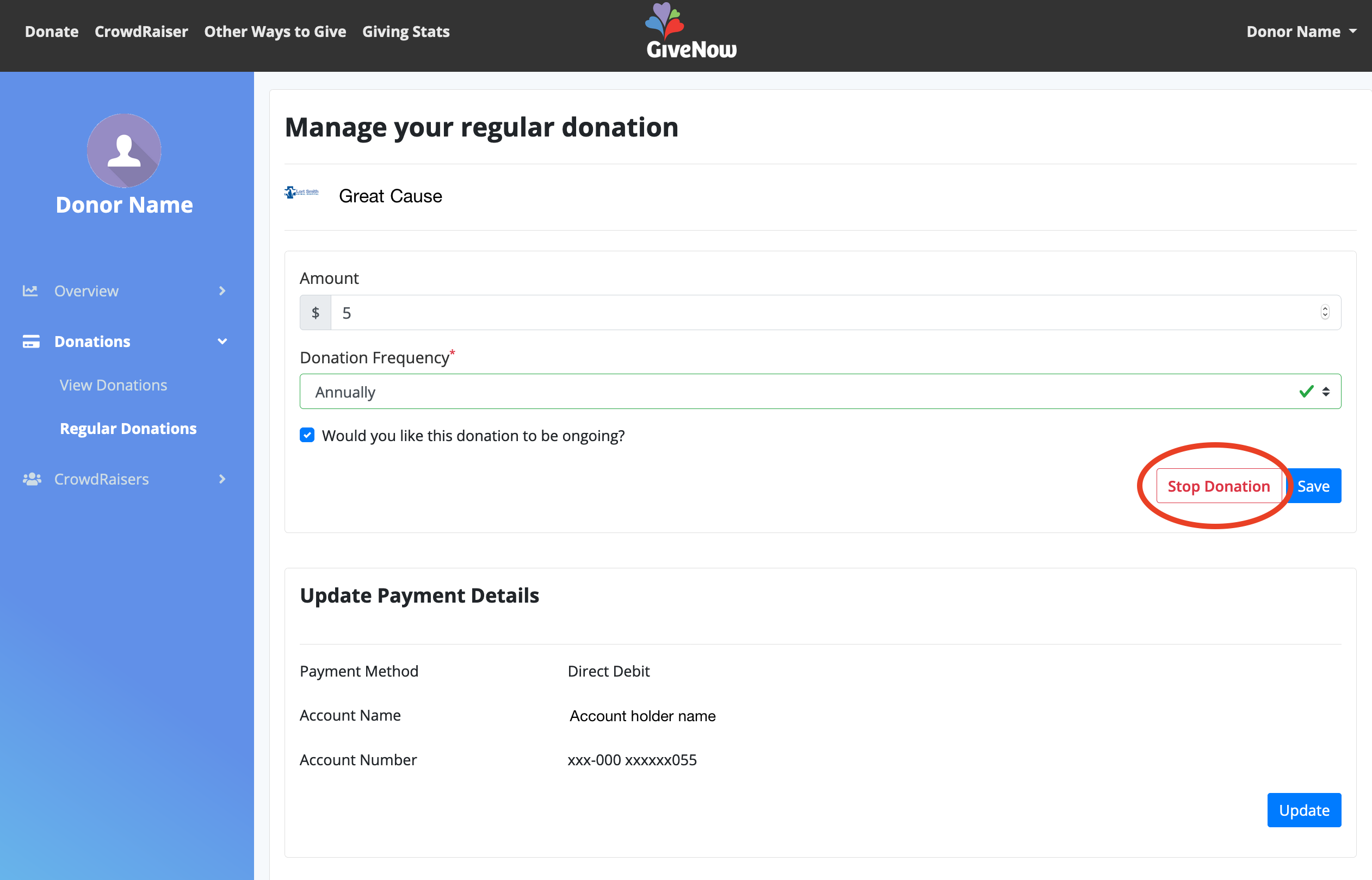Open the Donor Name account dropdown
This screenshot has width=1372, height=880.
click(1301, 32)
